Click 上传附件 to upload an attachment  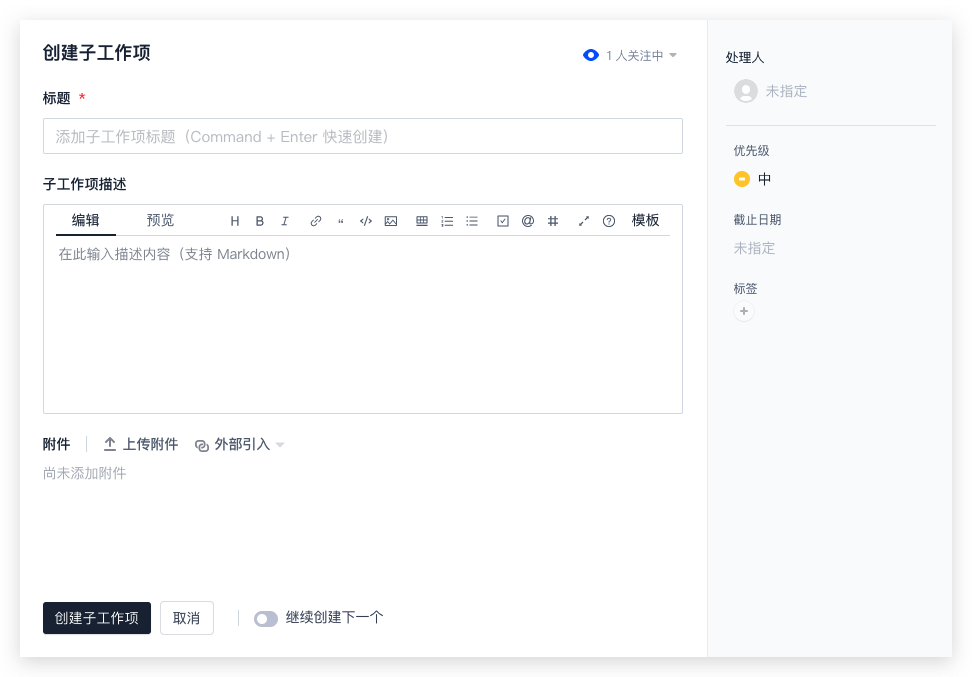[141, 445]
